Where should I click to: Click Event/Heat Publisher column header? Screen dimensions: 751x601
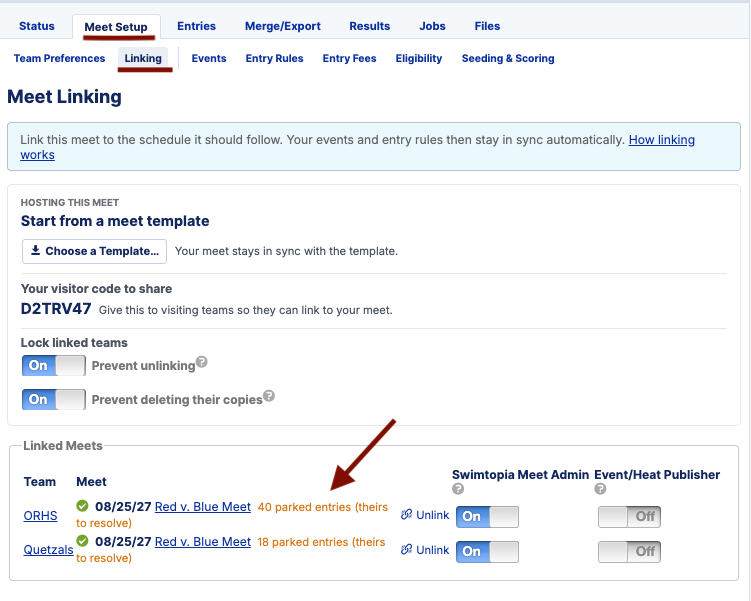(x=657, y=475)
